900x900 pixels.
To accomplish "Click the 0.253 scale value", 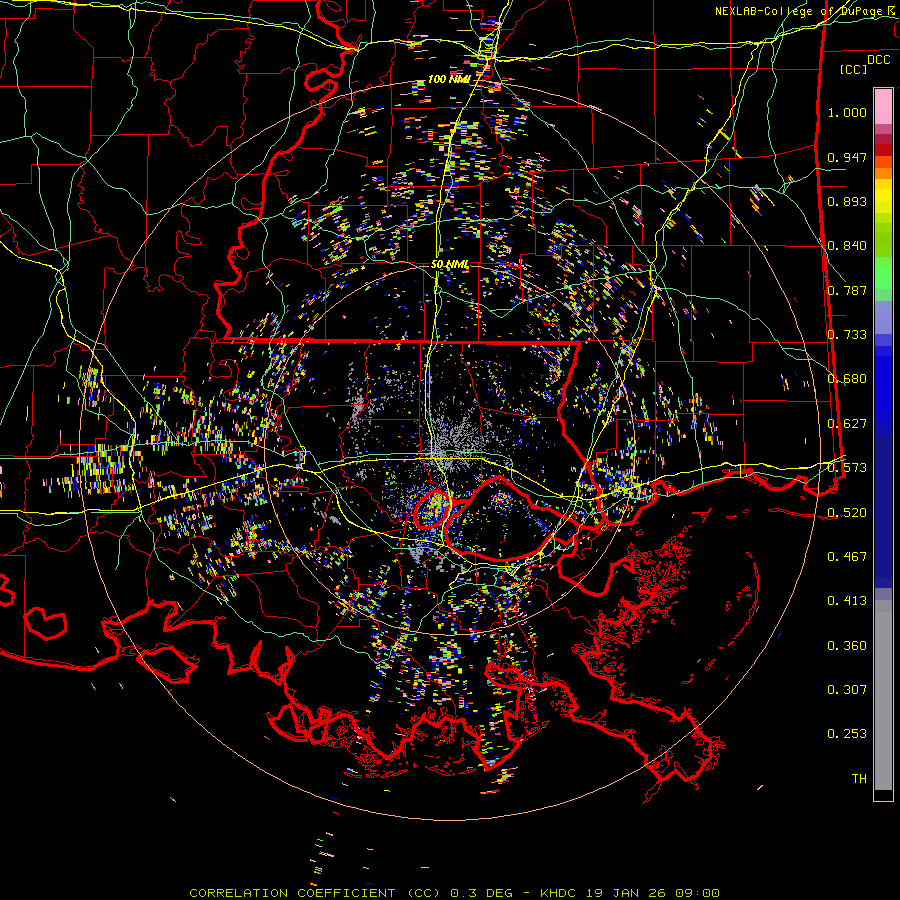I will point(847,734).
